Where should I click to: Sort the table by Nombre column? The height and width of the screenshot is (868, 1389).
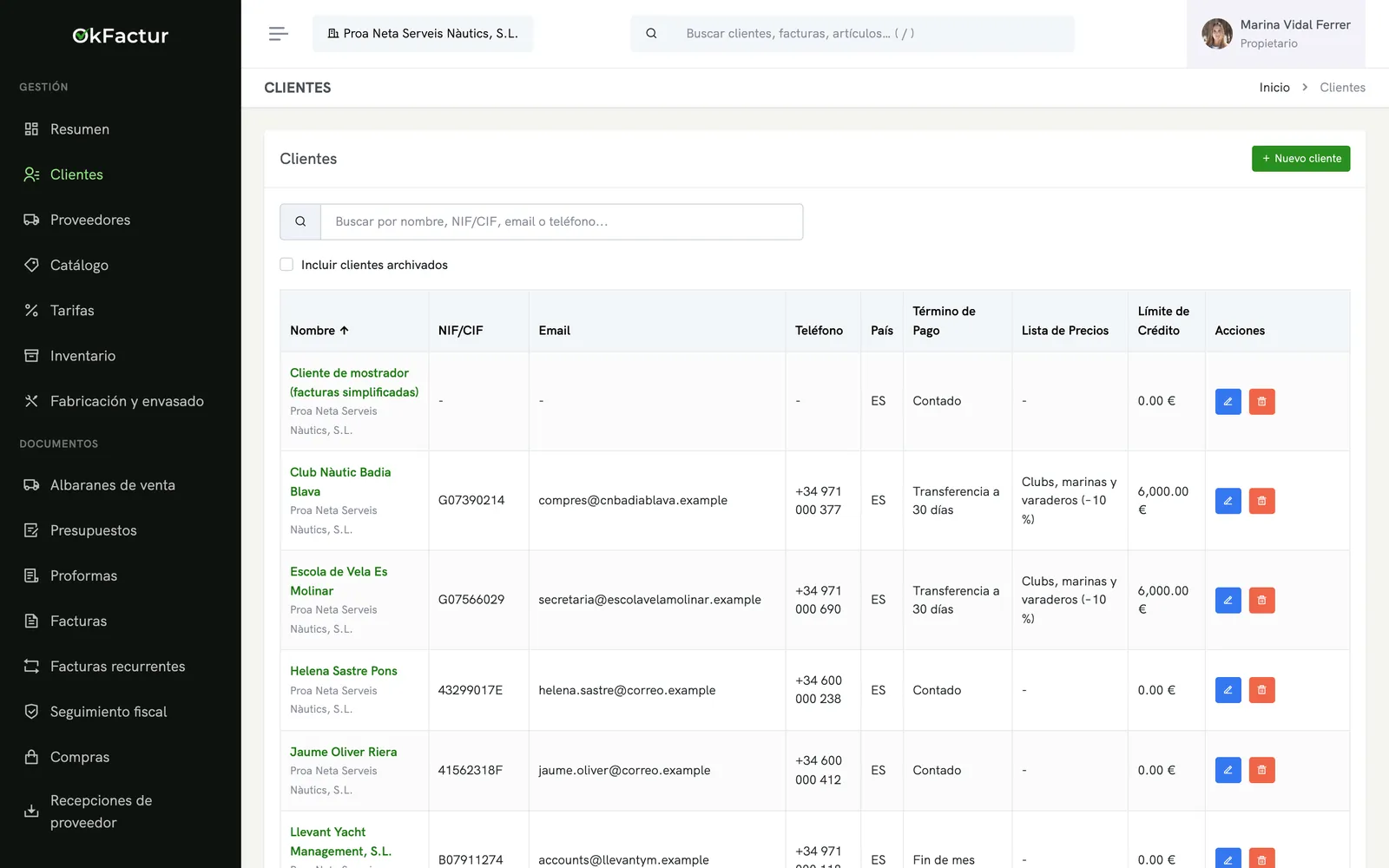point(319,331)
